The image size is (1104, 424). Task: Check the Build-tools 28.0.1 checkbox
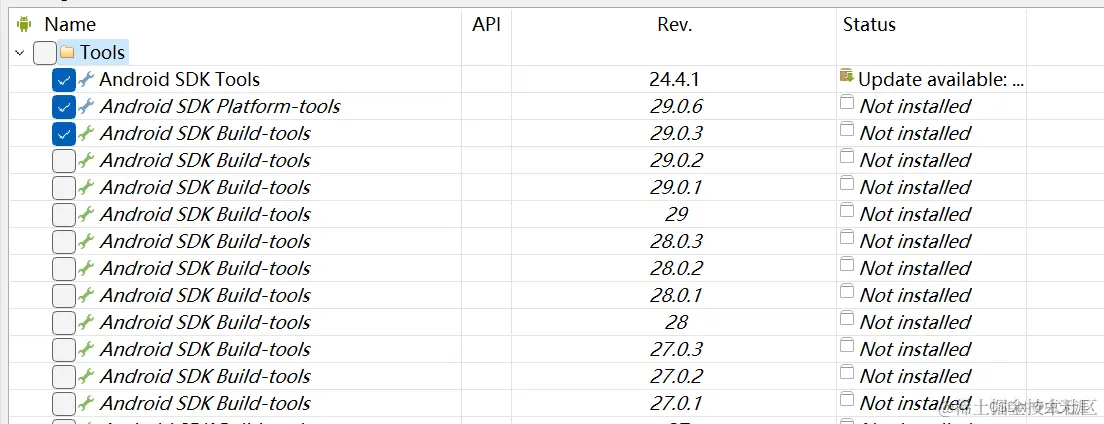(x=64, y=296)
